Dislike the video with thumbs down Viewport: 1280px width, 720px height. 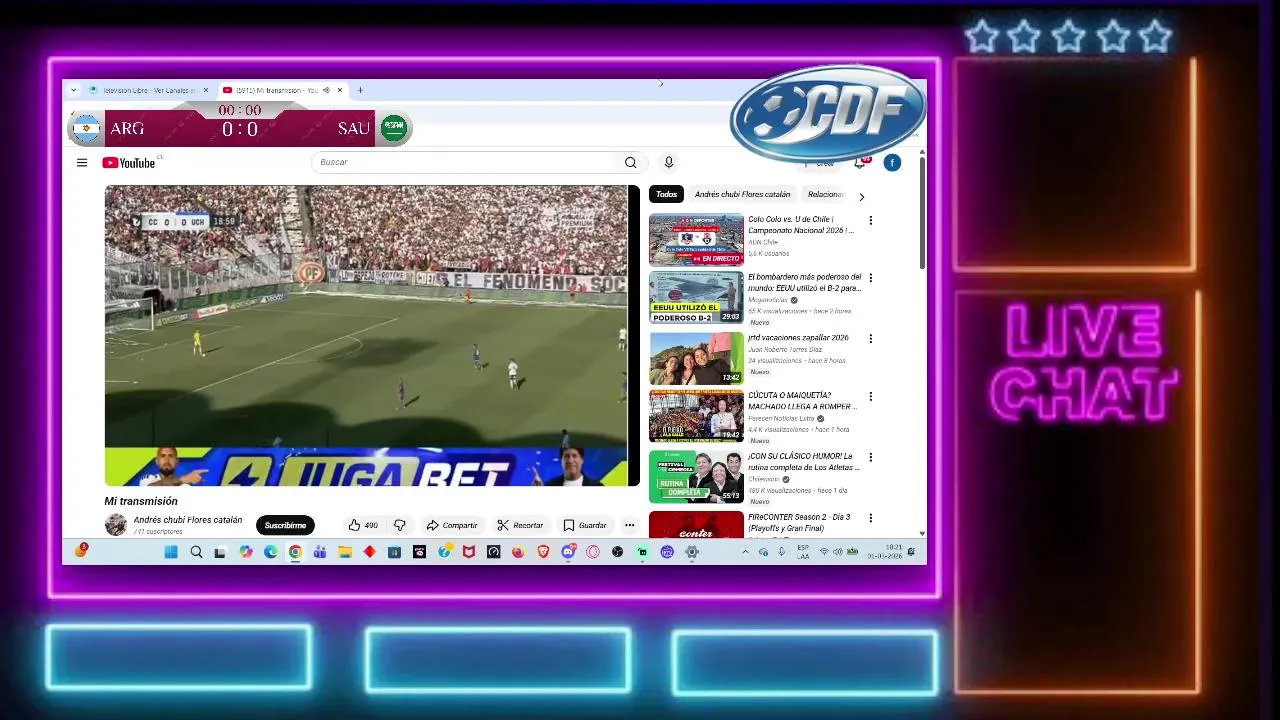point(399,525)
